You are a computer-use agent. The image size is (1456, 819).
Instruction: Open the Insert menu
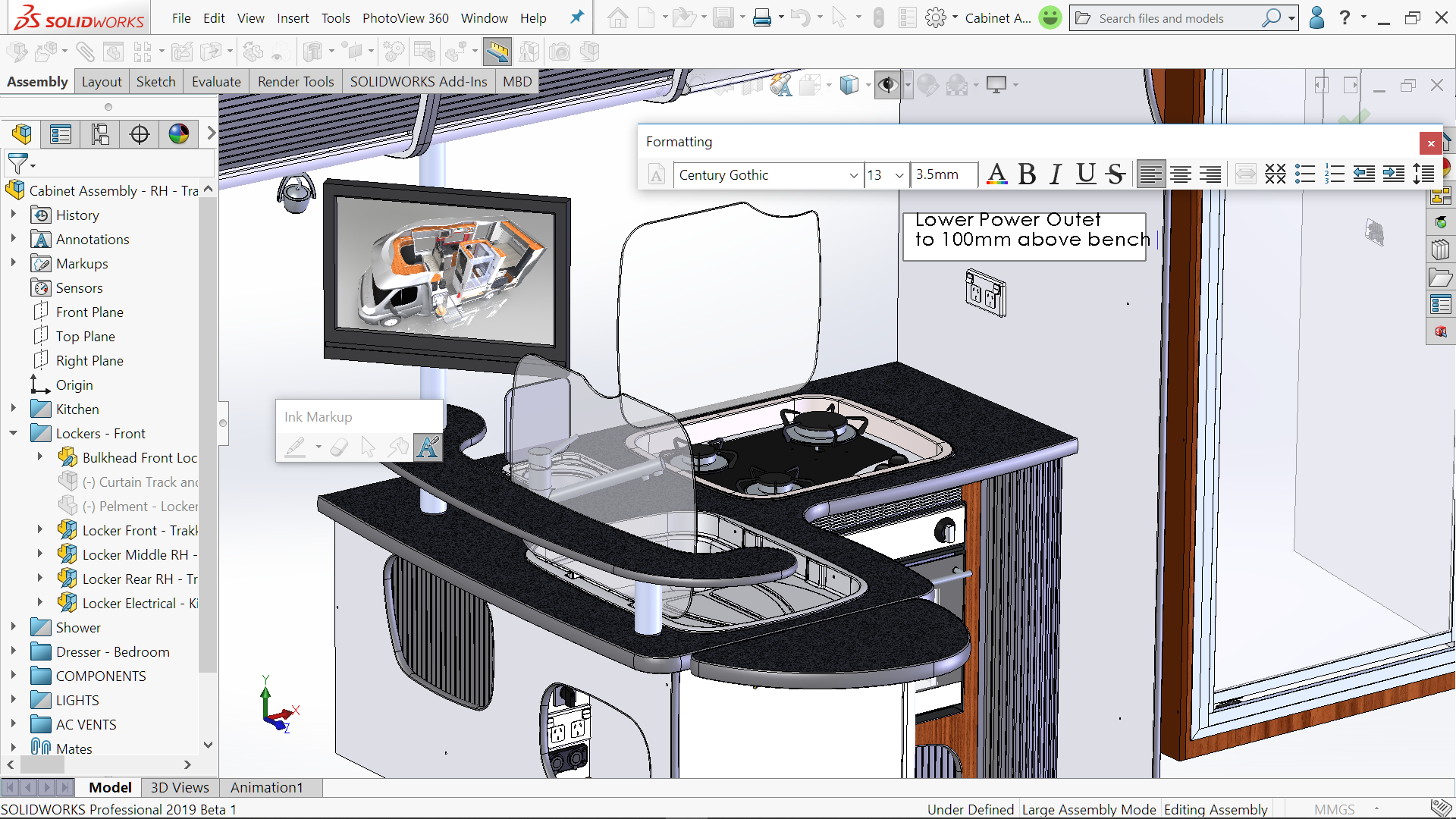pos(292,18)
